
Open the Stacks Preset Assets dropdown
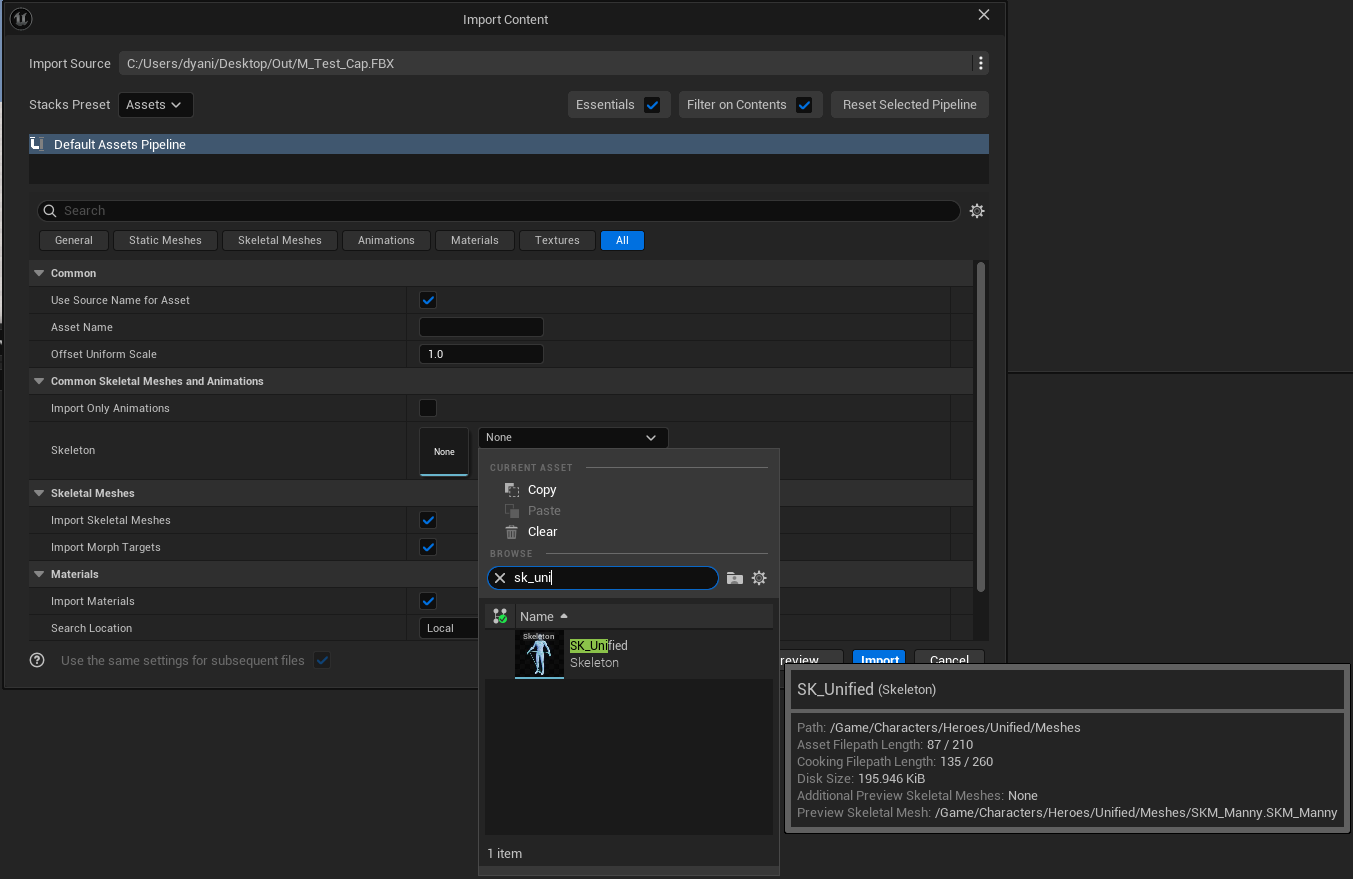tap(156, 105)
